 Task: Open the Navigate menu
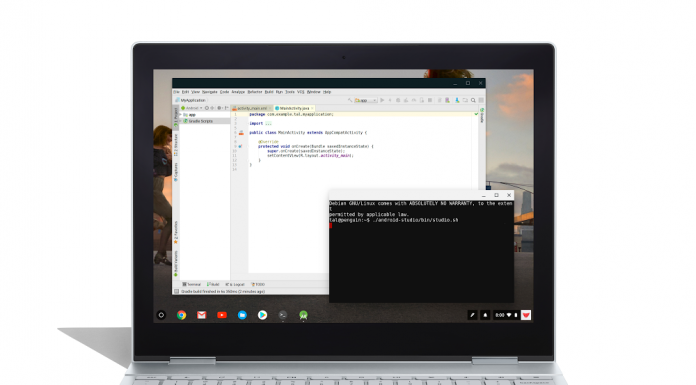pos(210,92)
